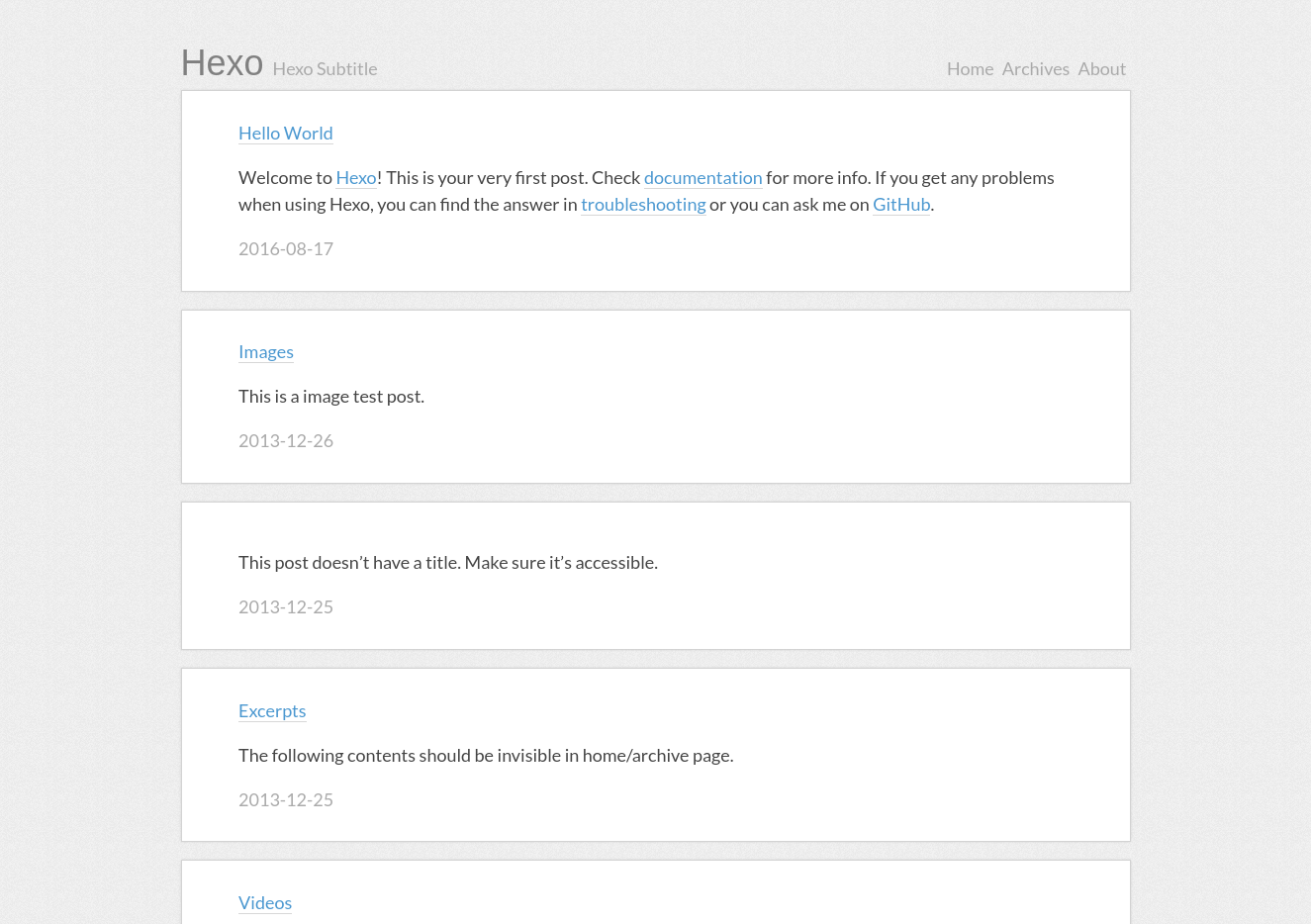Click the Excerpts post summary text
Viewport: 1311px width, 924px height.
coord(485,756)
